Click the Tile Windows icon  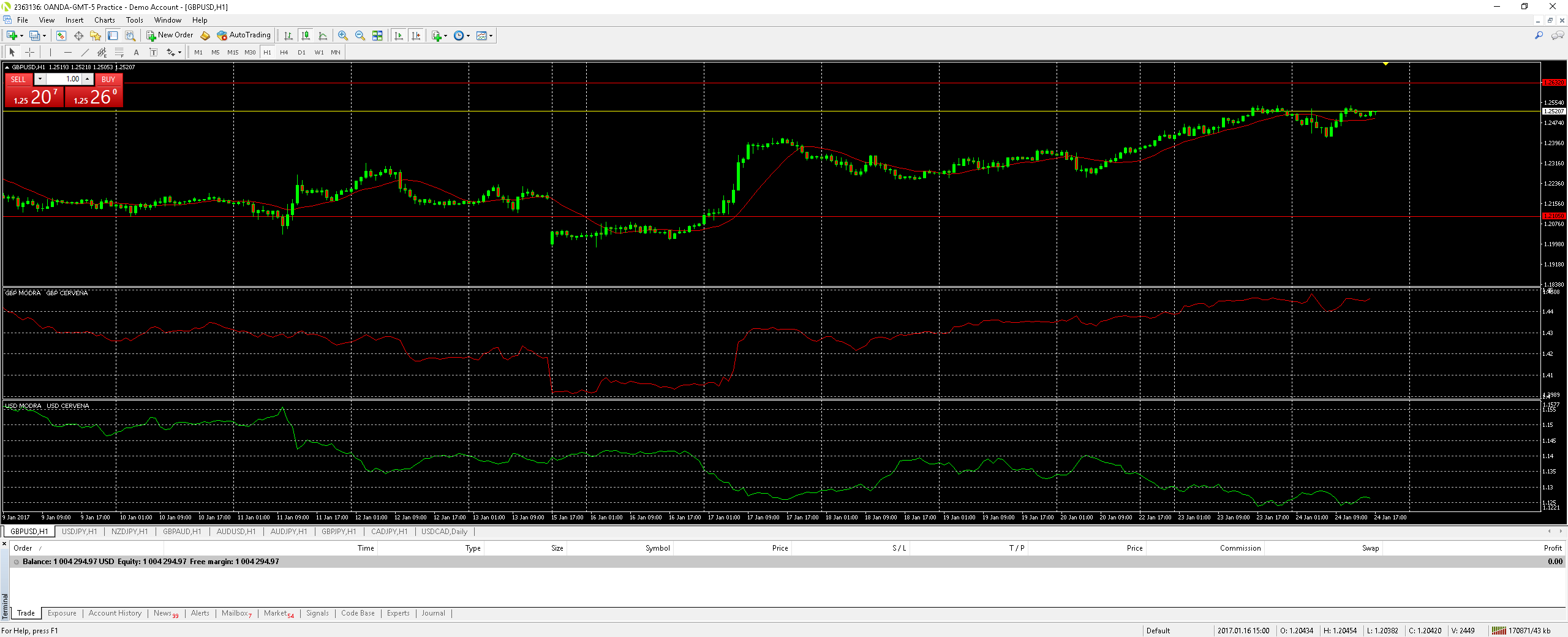(x=377, y=36)
